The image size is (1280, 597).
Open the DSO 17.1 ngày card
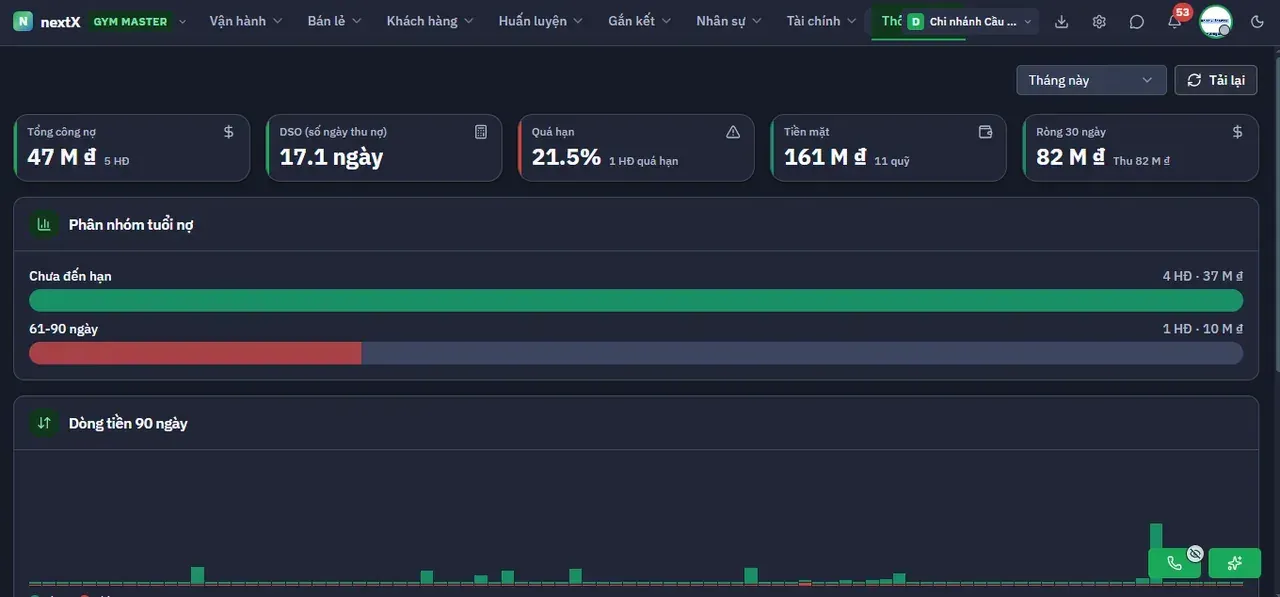click(384, 148)
